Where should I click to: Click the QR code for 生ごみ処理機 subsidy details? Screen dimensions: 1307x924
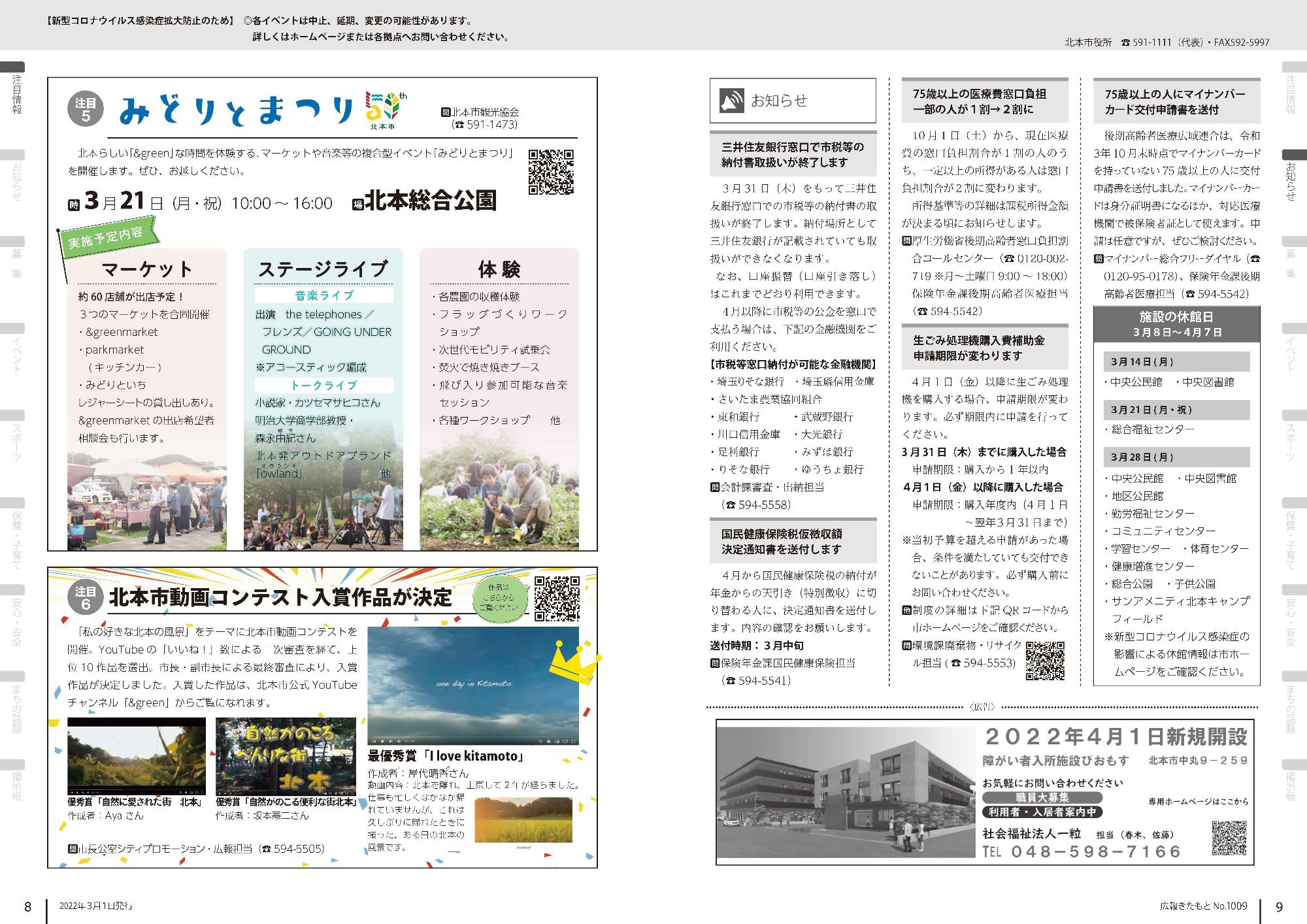coord(1045,661)
